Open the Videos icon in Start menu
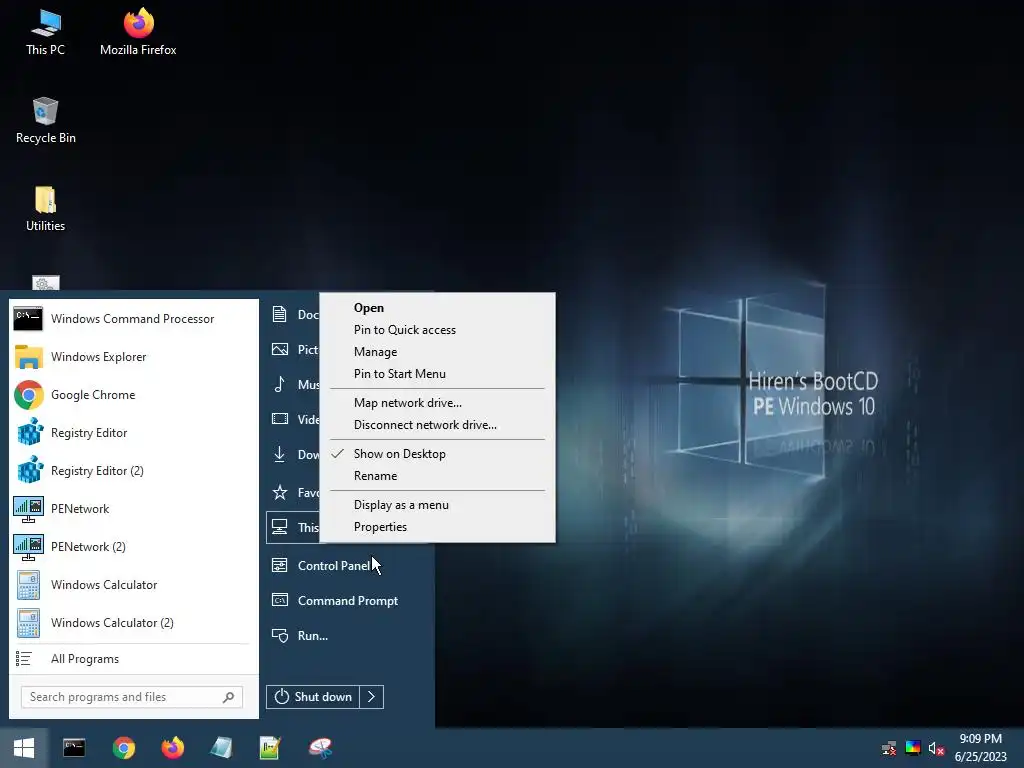This screenshot has width=1024, height=768. [280, 419]
